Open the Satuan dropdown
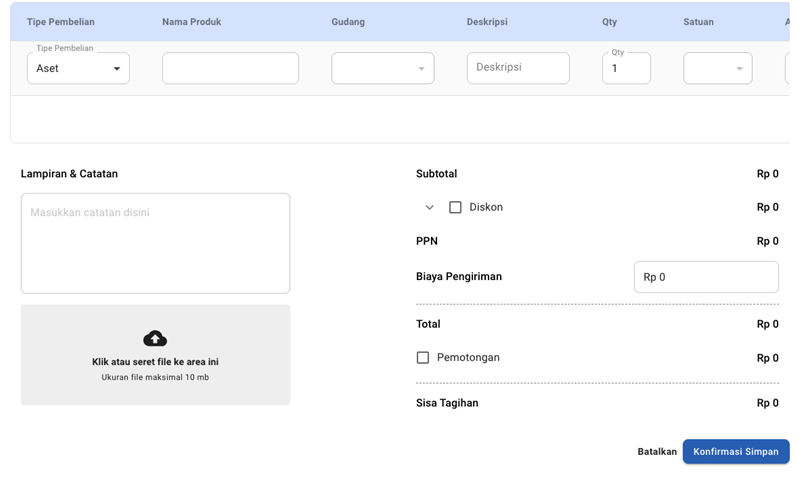806x480 pixels. coord(717,69)
